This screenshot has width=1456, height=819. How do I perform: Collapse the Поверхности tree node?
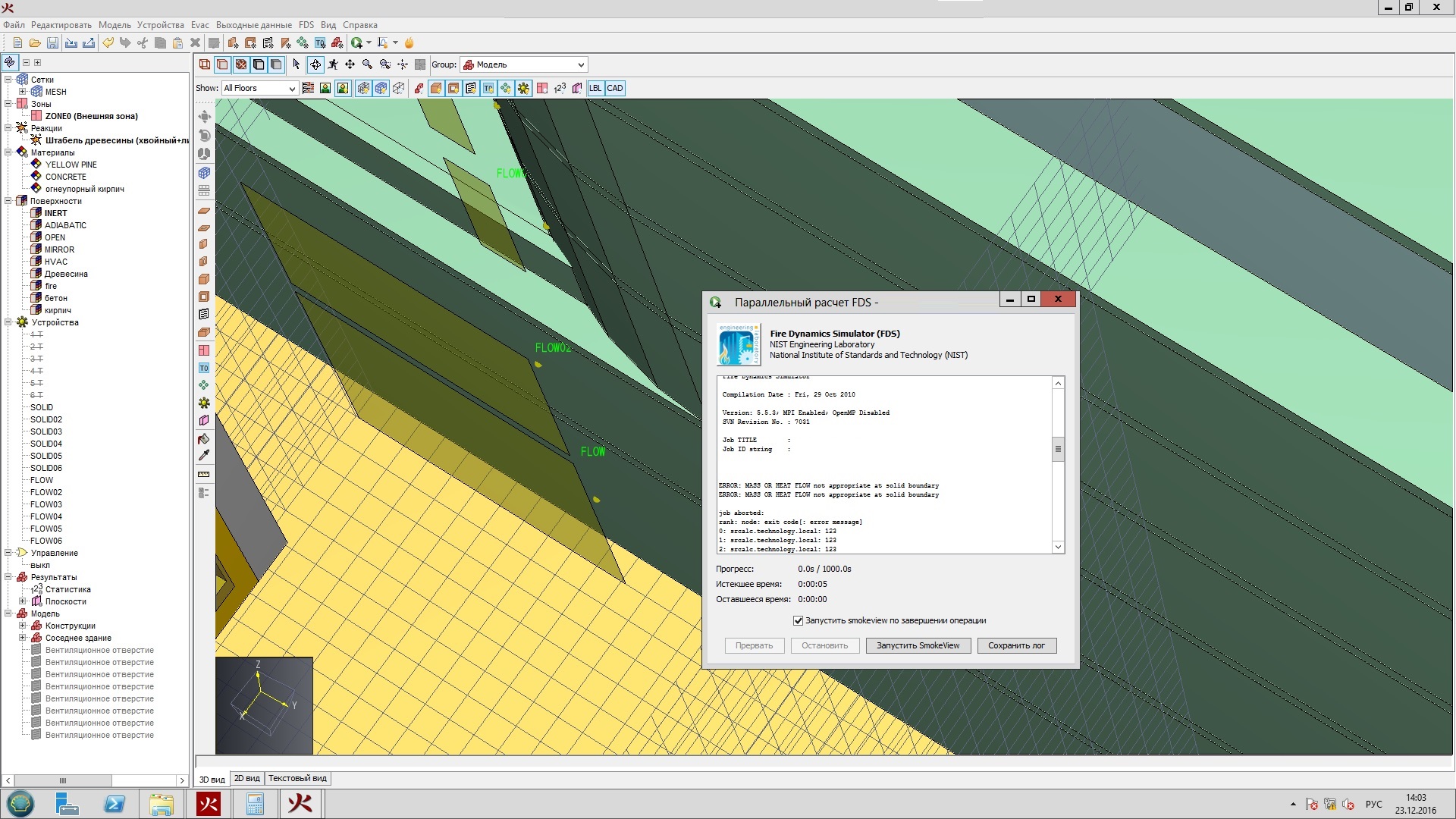[x=8, y=201]
